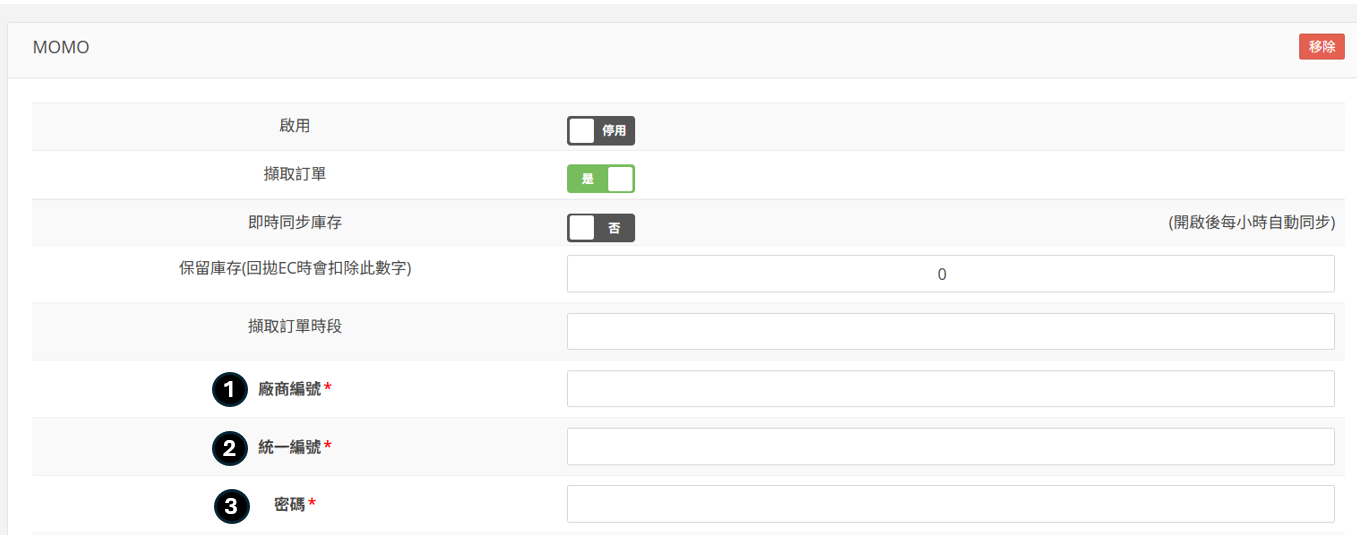Click the numbered badge 2 icon
Viewport: 1357px width, 535px height.
tap(229, 448)
